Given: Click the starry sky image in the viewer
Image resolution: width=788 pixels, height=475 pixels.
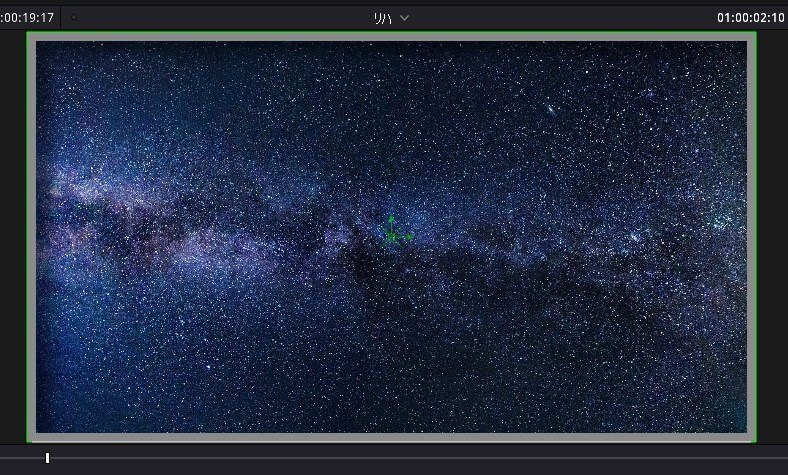Looking at the screenshot, I should click(x=391, y=237).
